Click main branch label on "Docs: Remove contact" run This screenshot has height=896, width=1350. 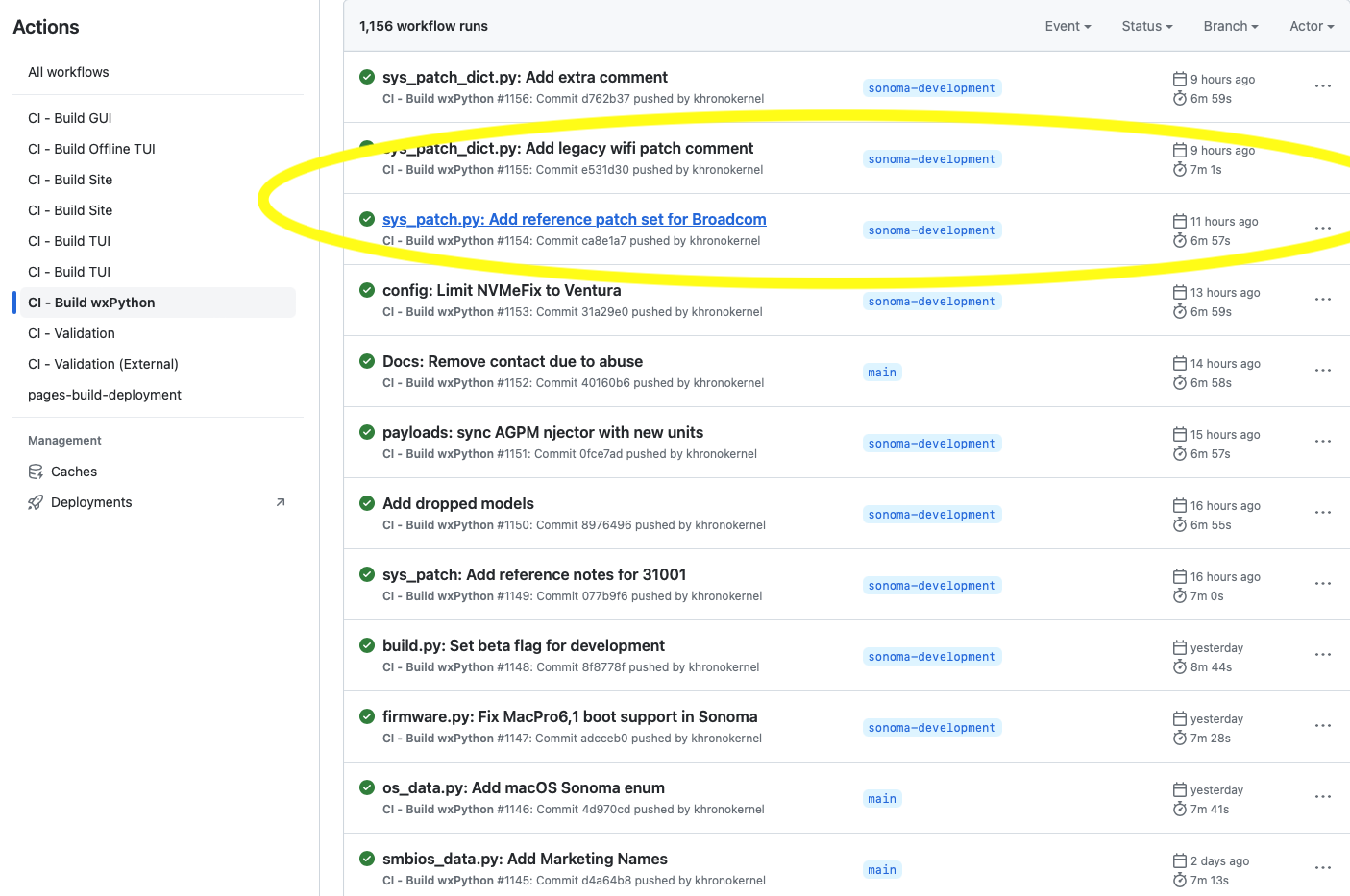pyautogui.click(x=882, y=373)
